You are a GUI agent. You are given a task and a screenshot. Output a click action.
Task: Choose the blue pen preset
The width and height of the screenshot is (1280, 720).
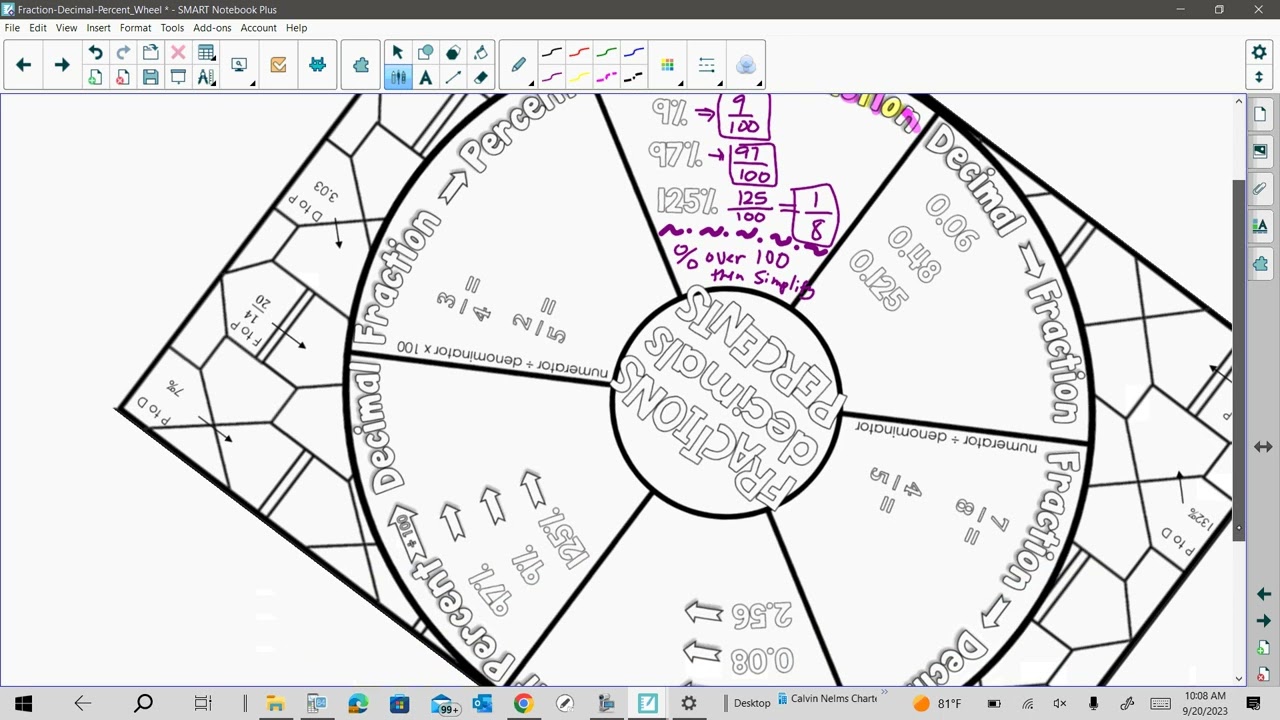[634, 53]
